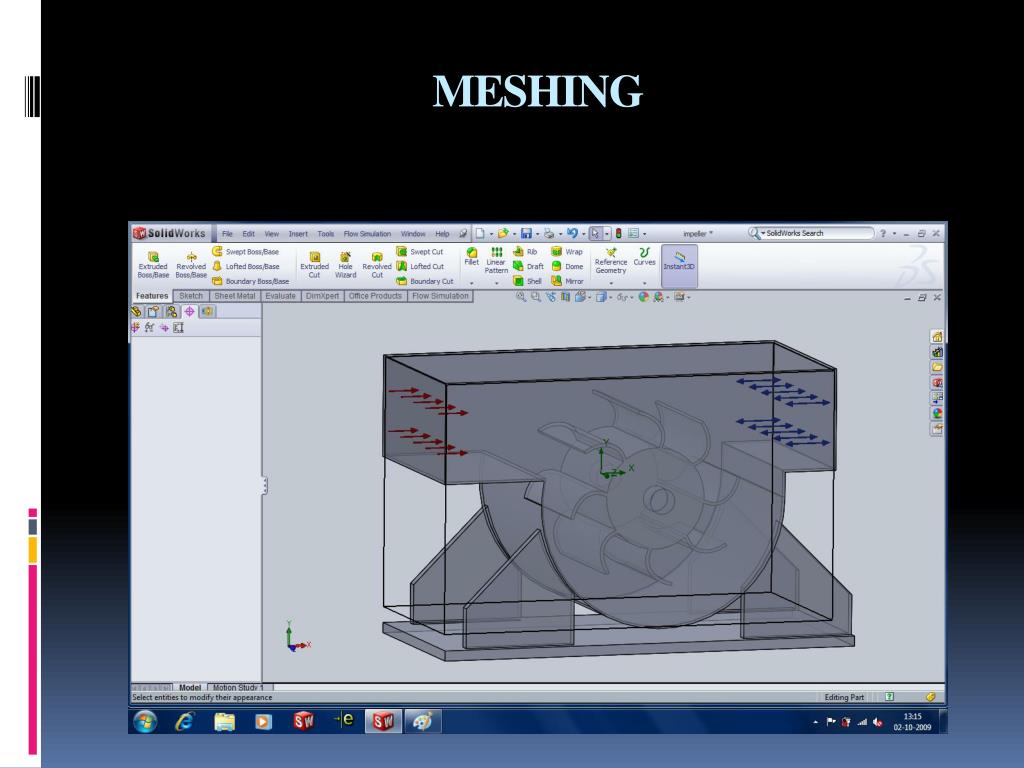Screen dimensions: 1024x768
Task: Switch to the Sheet Metal tab
Action: 234,296
